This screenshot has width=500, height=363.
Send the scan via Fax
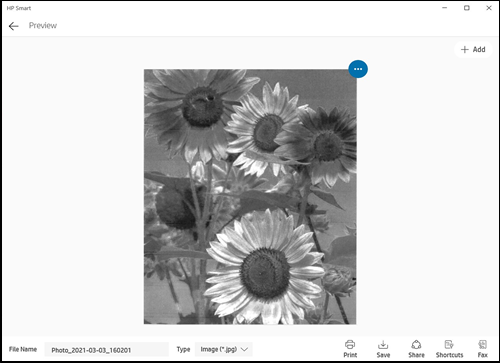point(482,349)
